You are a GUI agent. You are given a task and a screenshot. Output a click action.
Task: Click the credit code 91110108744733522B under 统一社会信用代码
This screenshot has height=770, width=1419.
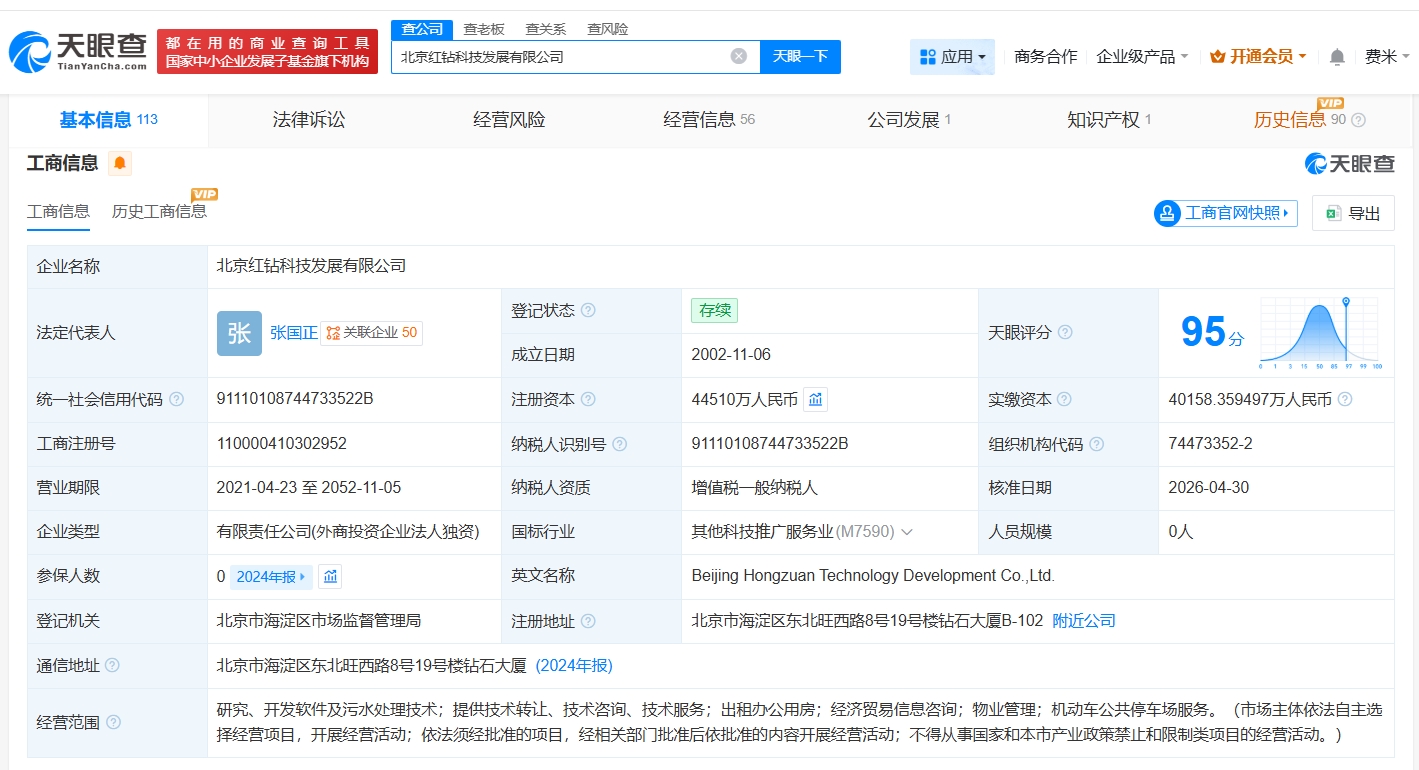[x=295, y=399]
